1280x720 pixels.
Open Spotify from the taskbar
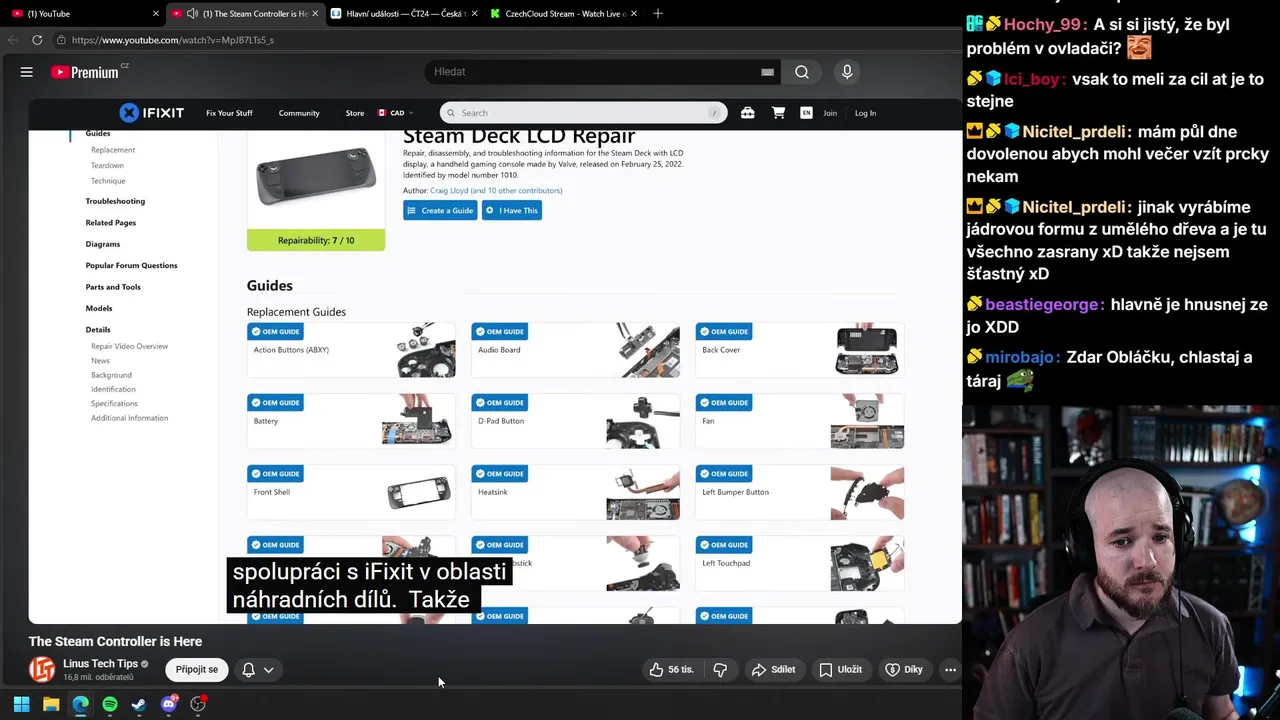pos(110,704)
